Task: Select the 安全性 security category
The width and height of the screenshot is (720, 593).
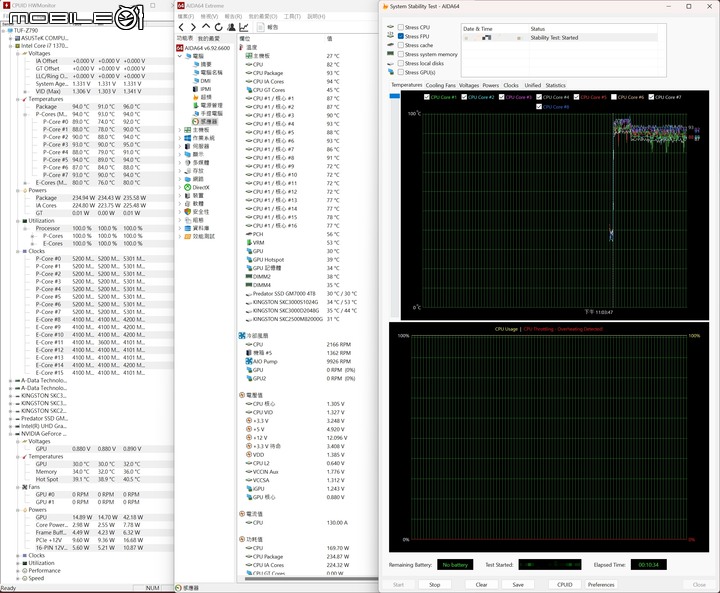Action: (197, 212)
